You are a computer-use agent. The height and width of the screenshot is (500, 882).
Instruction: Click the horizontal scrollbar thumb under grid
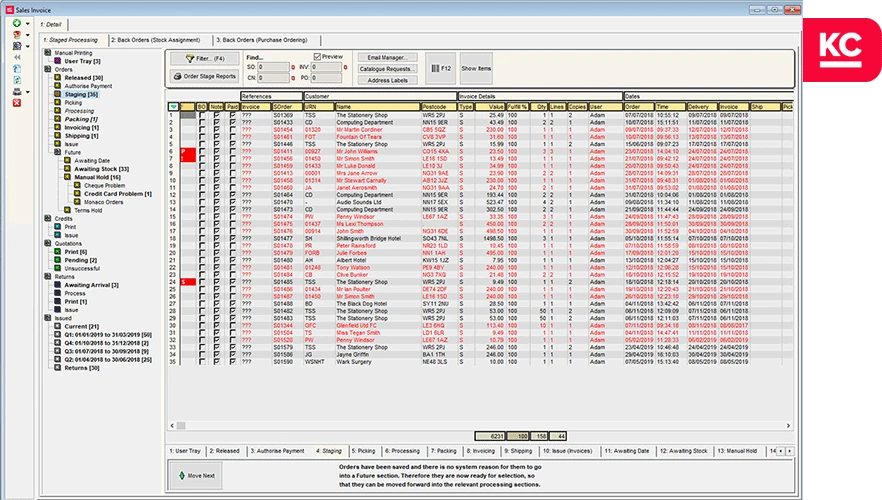(181, 426)
